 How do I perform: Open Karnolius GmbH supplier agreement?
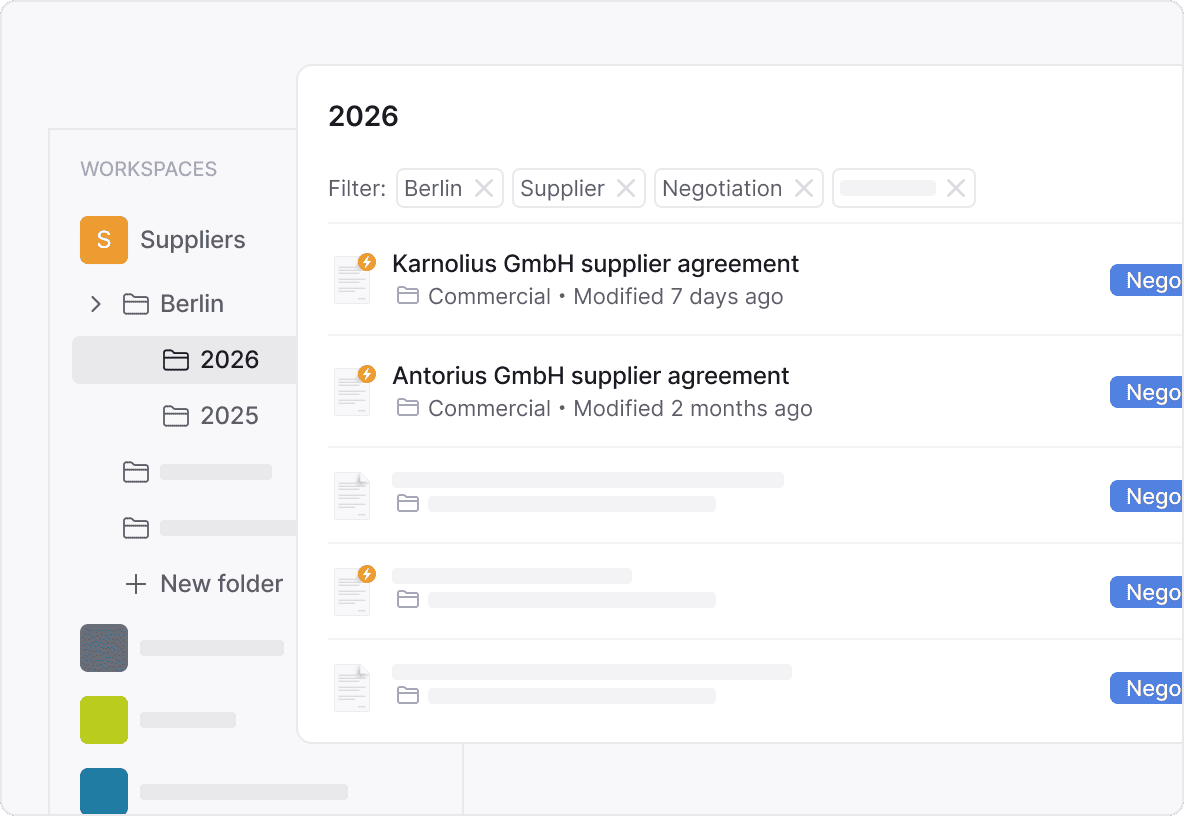[x=595, y=264]
